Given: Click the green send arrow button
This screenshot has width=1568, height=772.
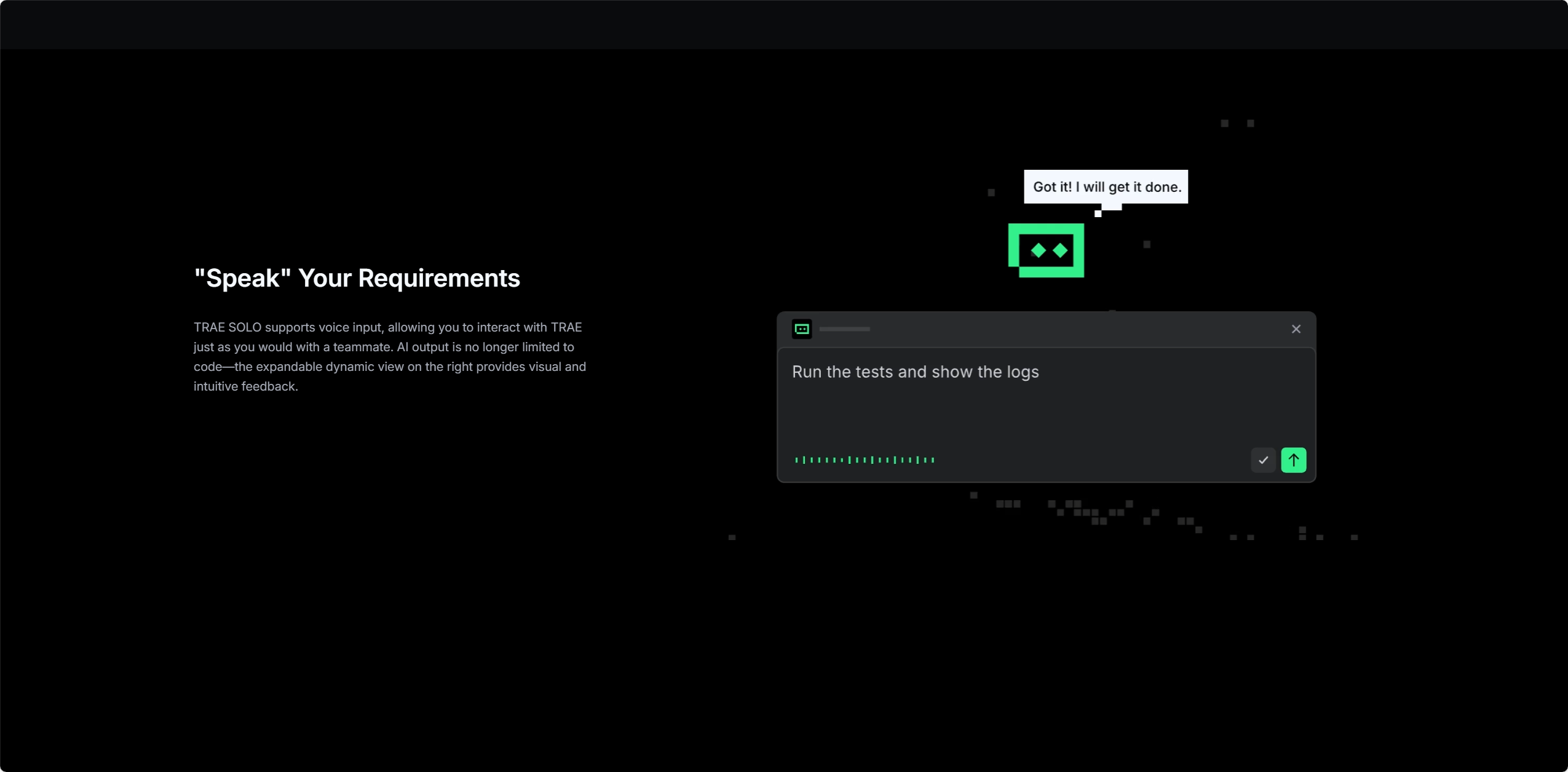Looking at the screenshot, I should tap(1293, 460).
